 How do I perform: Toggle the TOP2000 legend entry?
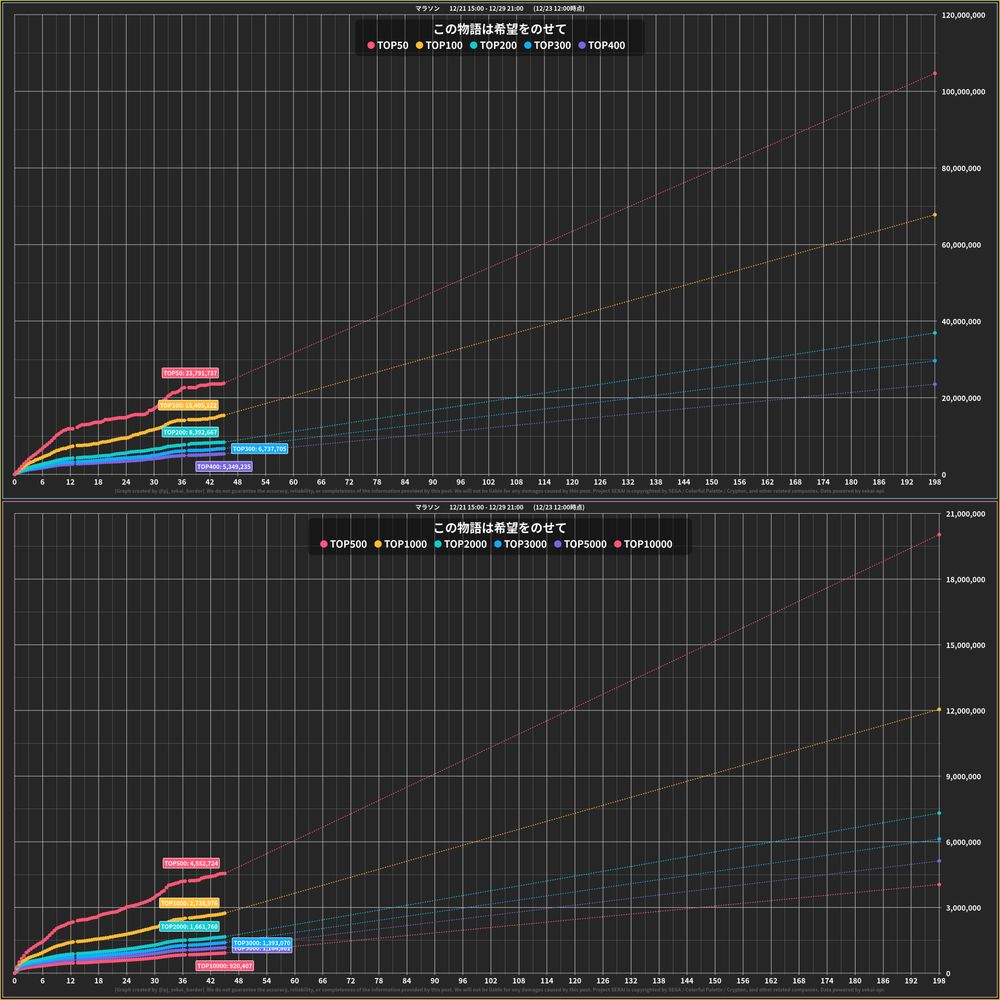[460, 544]
